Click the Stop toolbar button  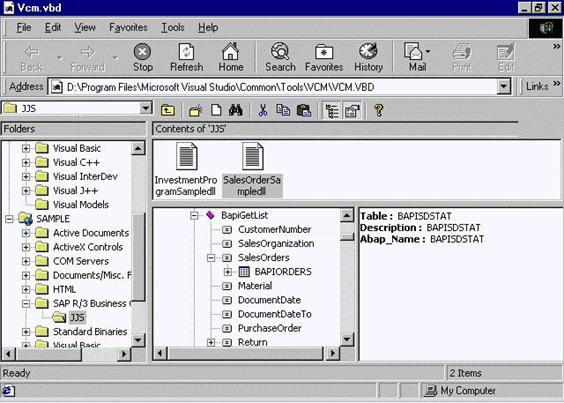[x=142, y=57]
